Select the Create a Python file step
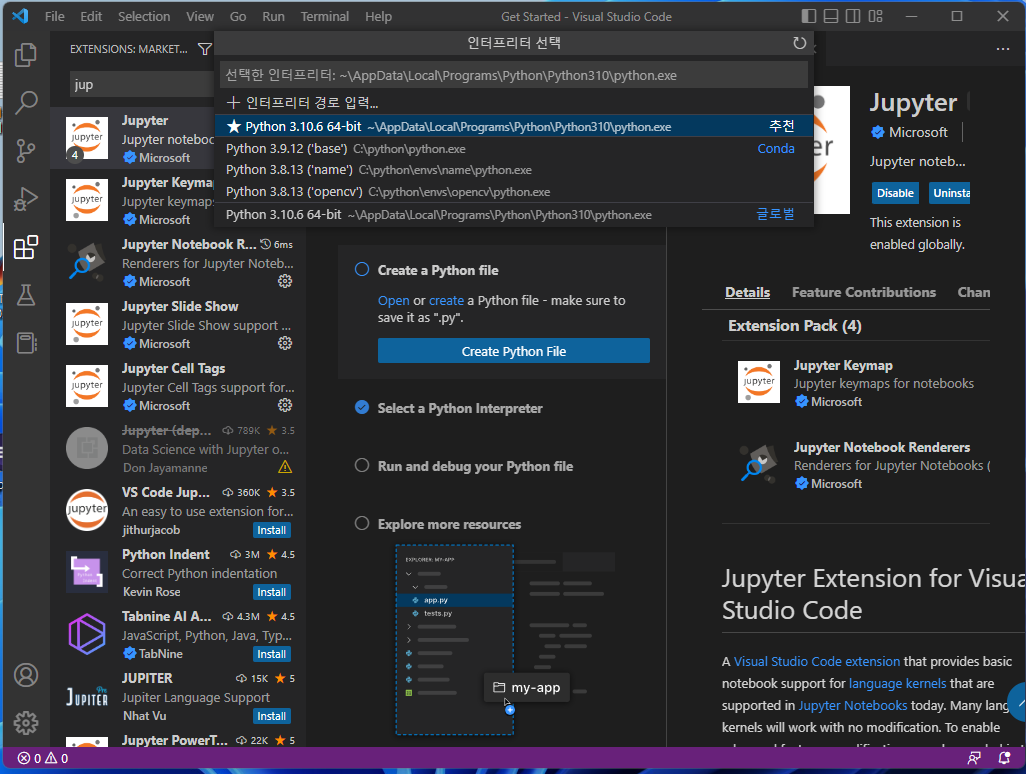1026x774 pixels. (x=437, y=270)
